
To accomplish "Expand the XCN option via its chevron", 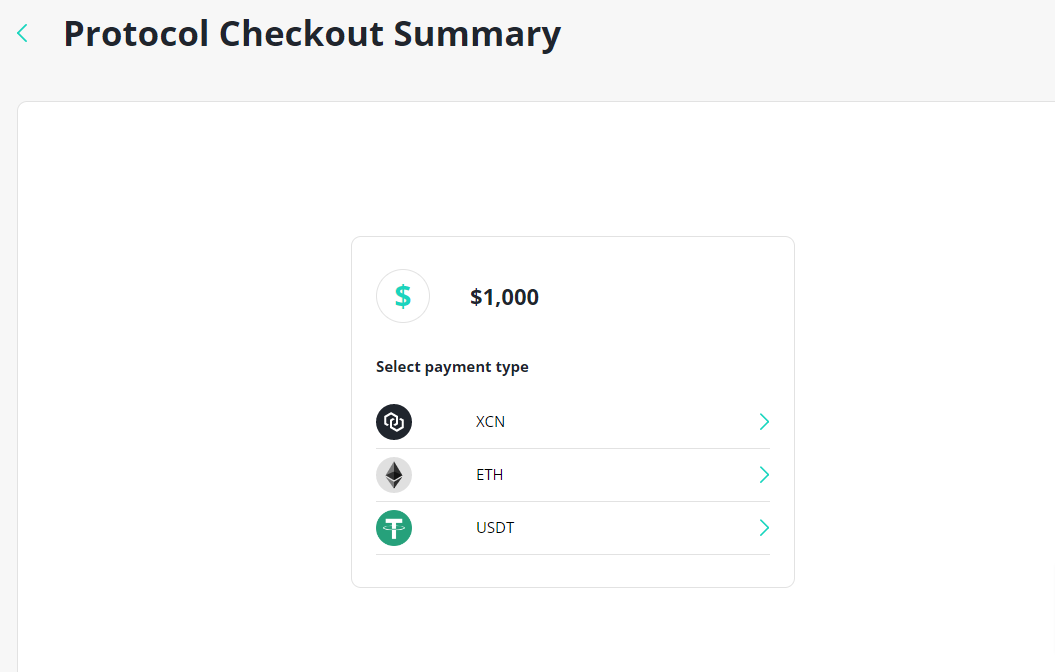I will [764, 422].
